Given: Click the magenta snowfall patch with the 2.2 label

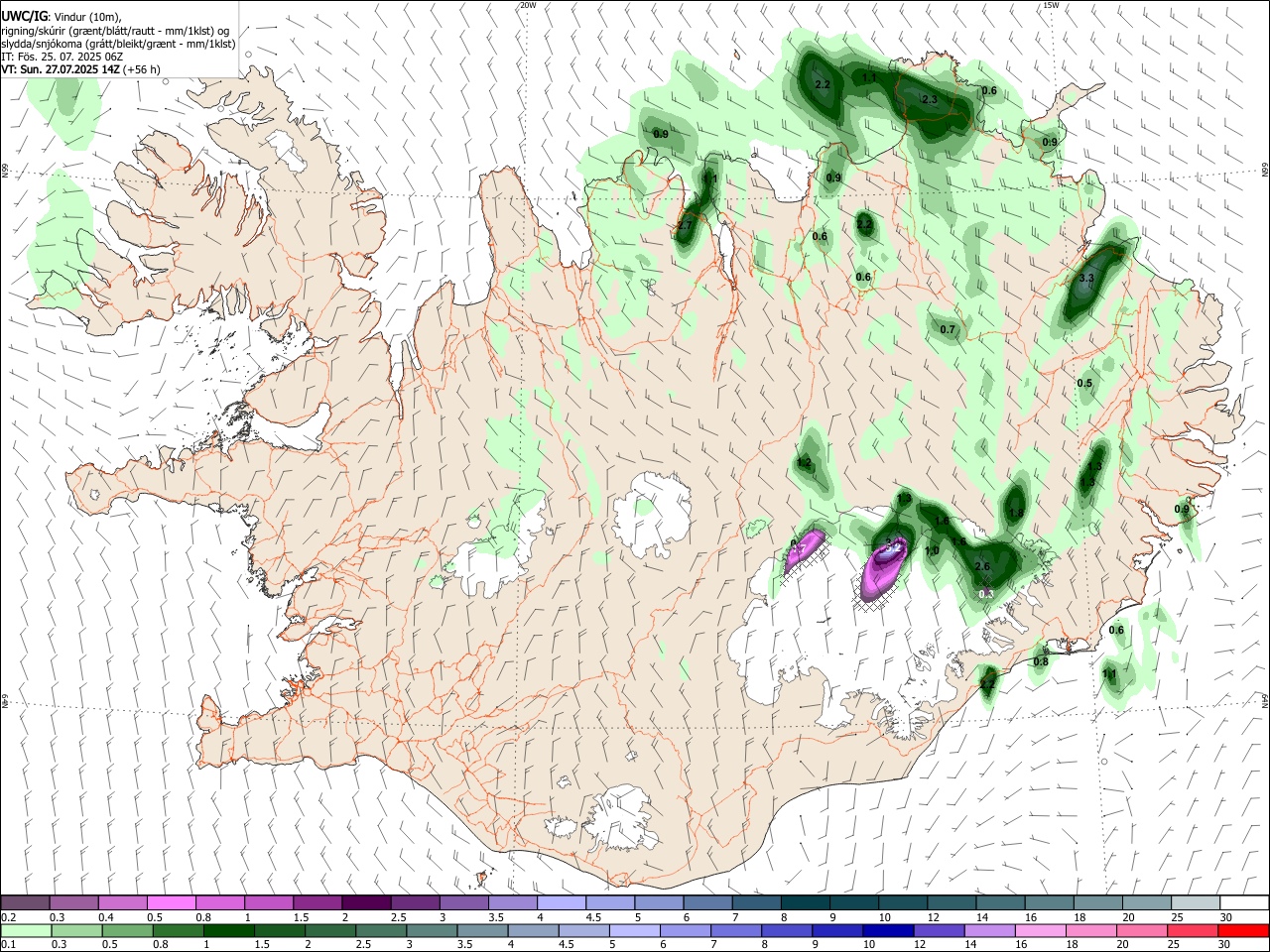Looking at the screenshot, I should [883, 568].
